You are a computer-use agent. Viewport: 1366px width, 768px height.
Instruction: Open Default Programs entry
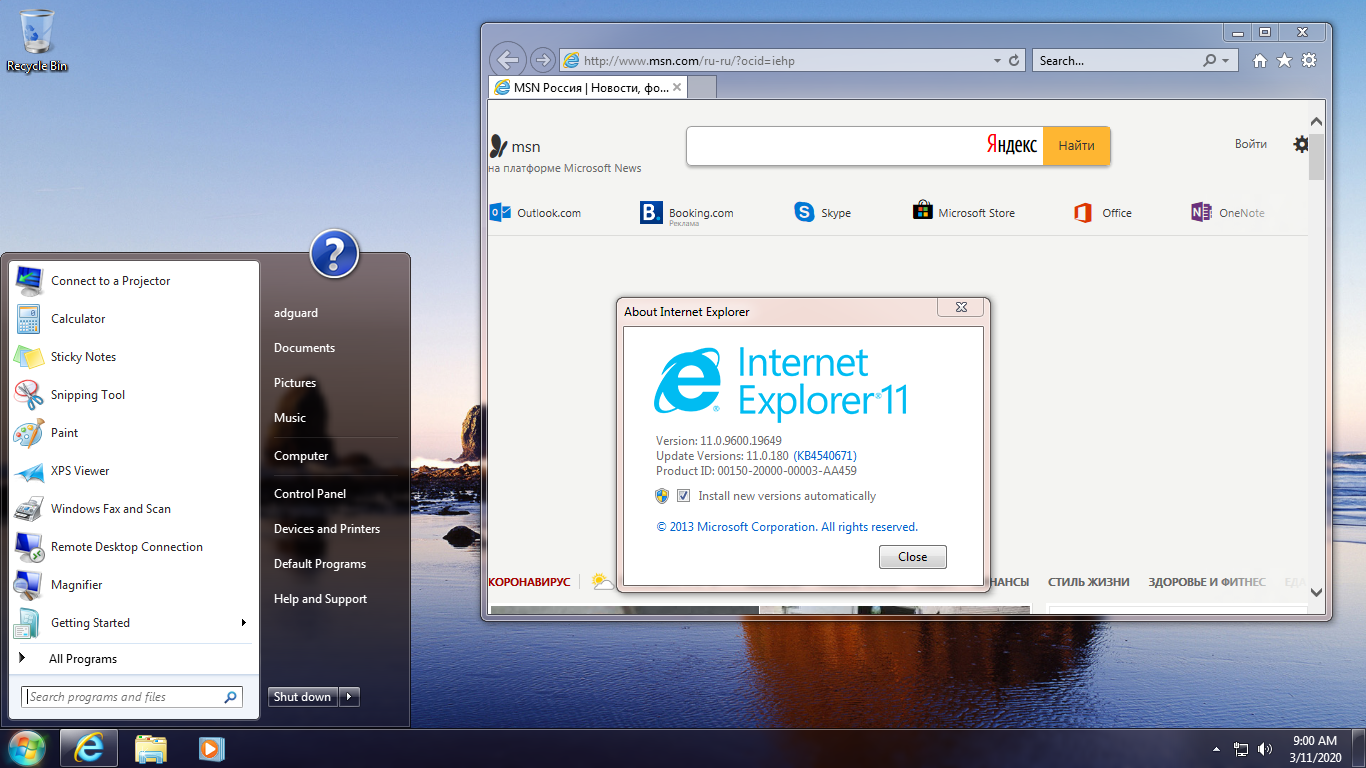coord(320,564)
